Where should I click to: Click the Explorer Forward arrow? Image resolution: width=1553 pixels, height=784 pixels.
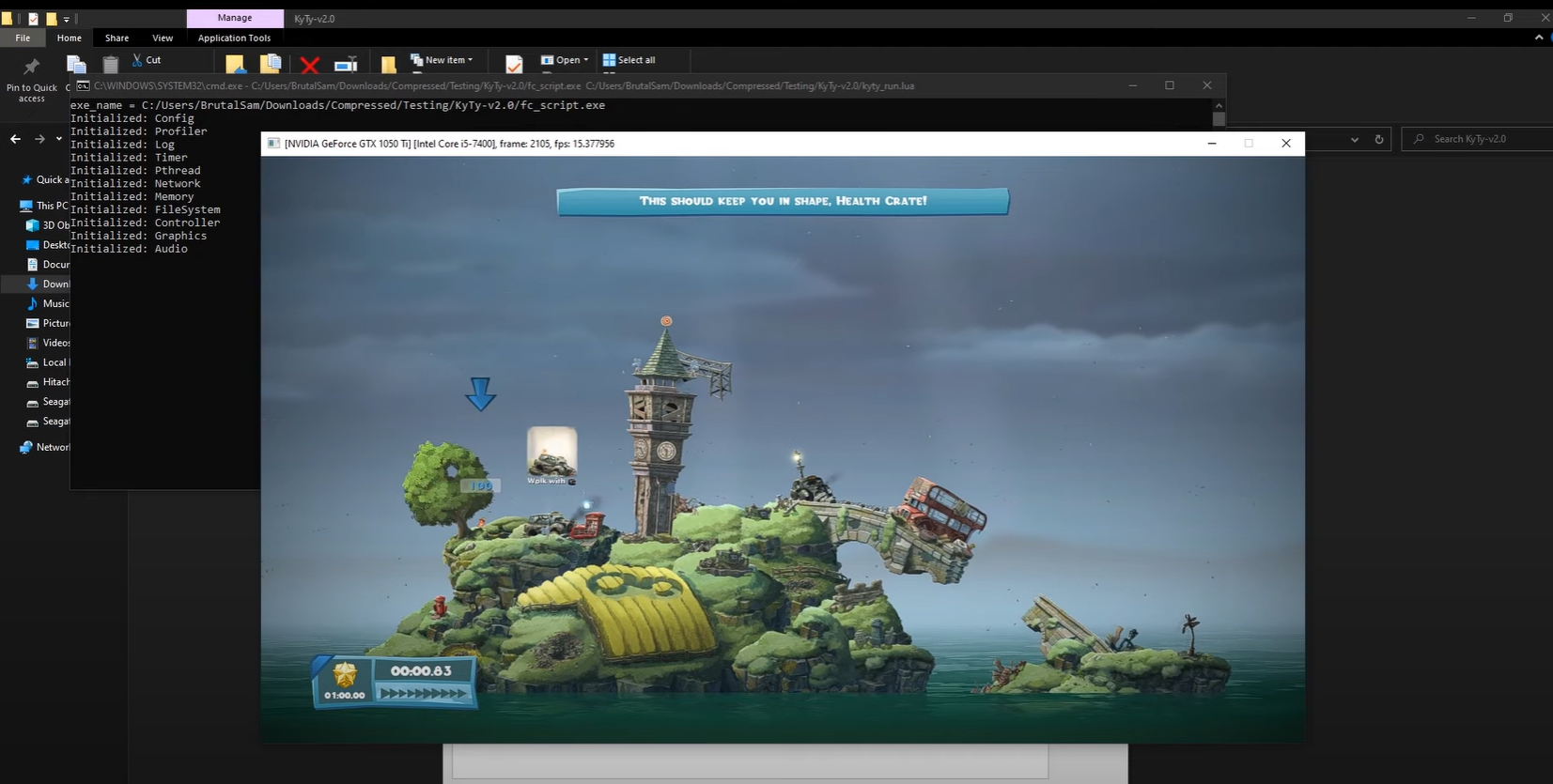click(x=39, y=139)
